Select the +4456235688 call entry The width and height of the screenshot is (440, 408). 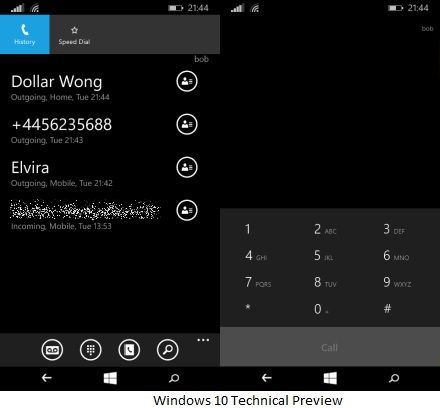click(x=62, y=130)
